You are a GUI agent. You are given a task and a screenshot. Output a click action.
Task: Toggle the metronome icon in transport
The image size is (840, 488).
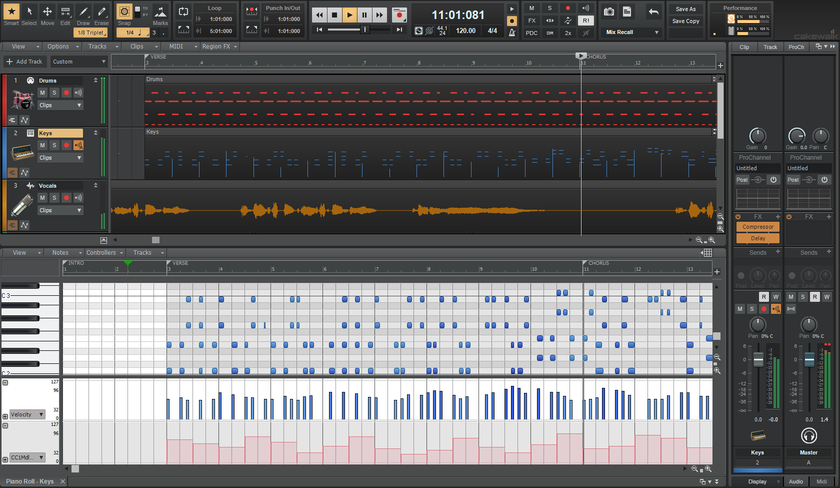(512, 32)
